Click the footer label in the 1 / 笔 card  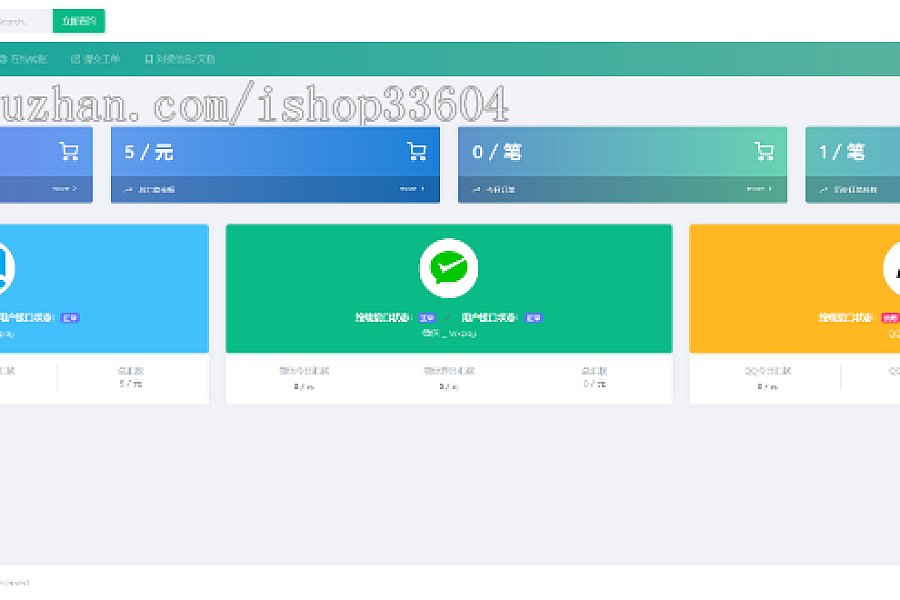855,189
